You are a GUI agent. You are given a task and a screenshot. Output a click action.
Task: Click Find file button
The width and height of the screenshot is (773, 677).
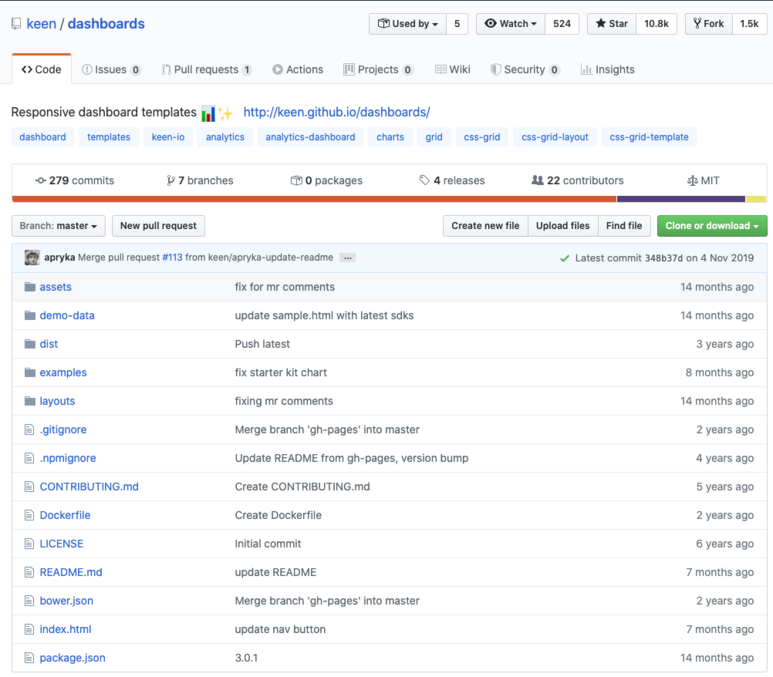[x=624, y=226]
